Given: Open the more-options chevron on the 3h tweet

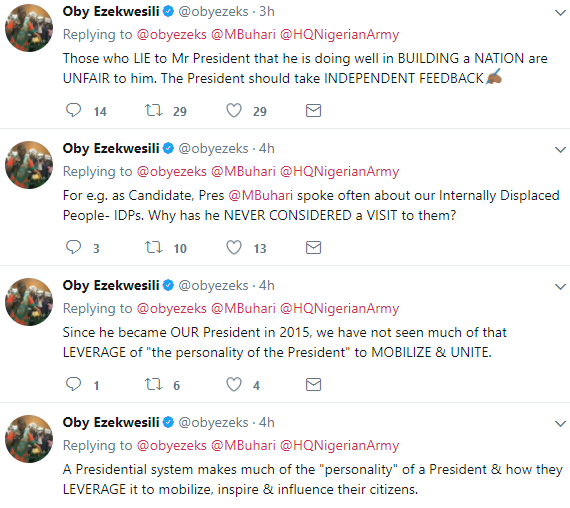Looking at the screenshot, I should coord(560,13).
